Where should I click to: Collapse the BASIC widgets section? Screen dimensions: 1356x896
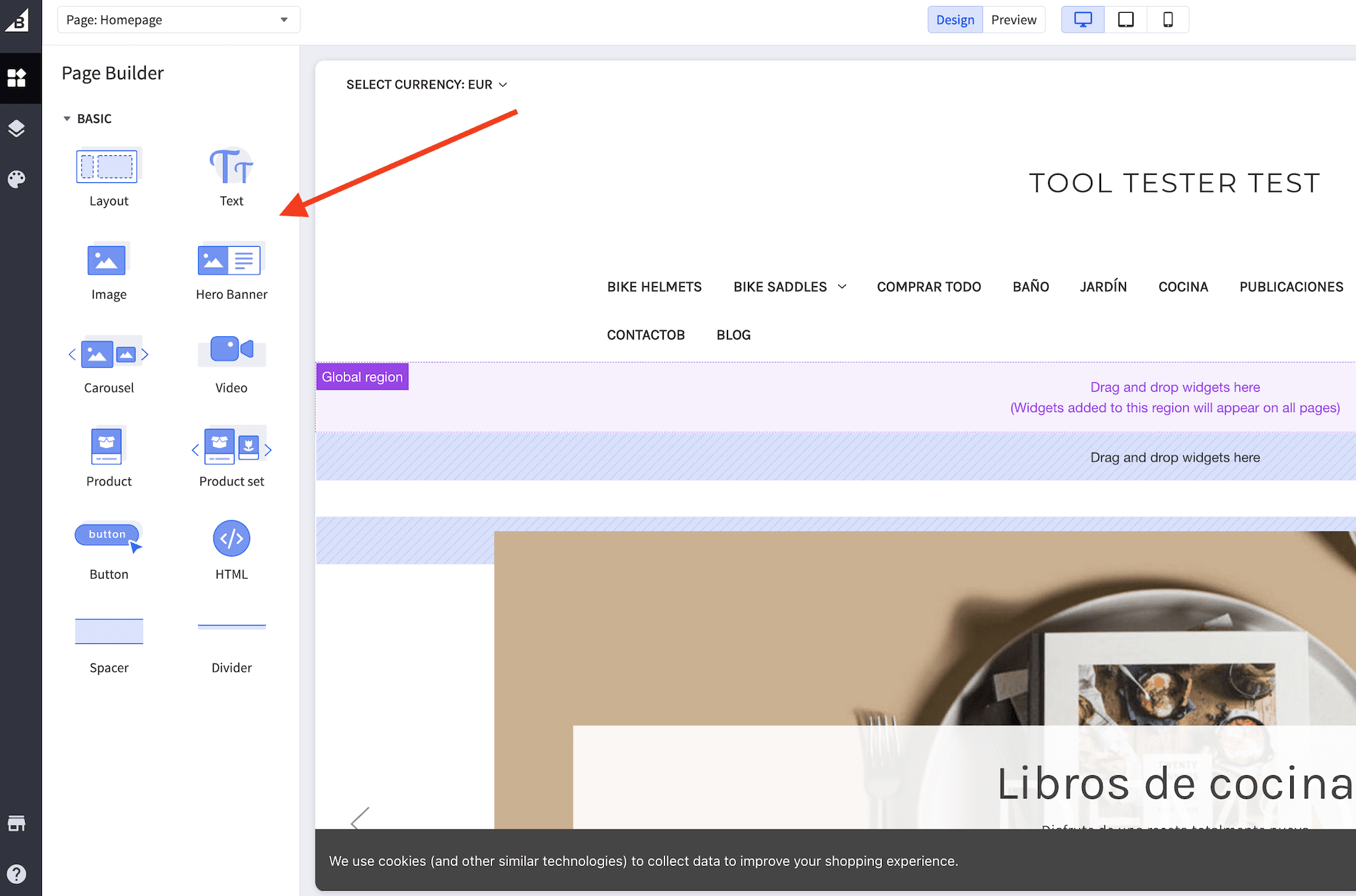click(x=87, y=119)
